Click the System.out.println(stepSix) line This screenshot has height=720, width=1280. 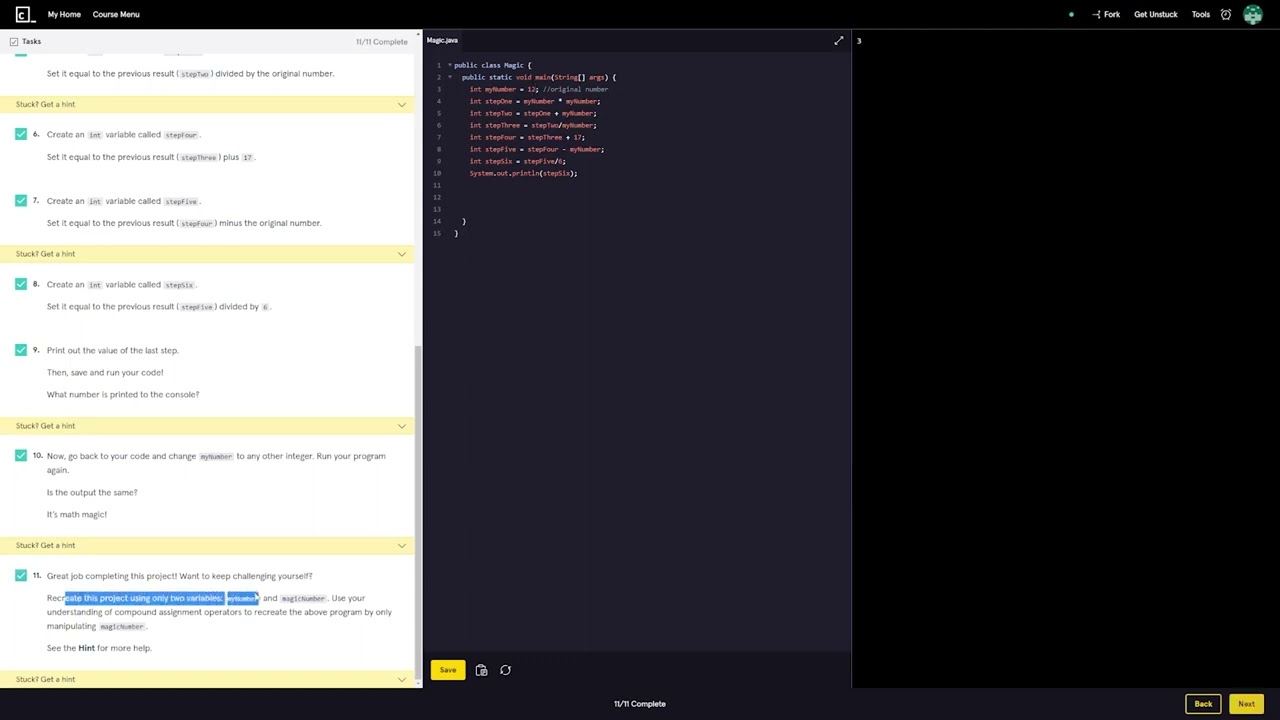coord(523,173)
